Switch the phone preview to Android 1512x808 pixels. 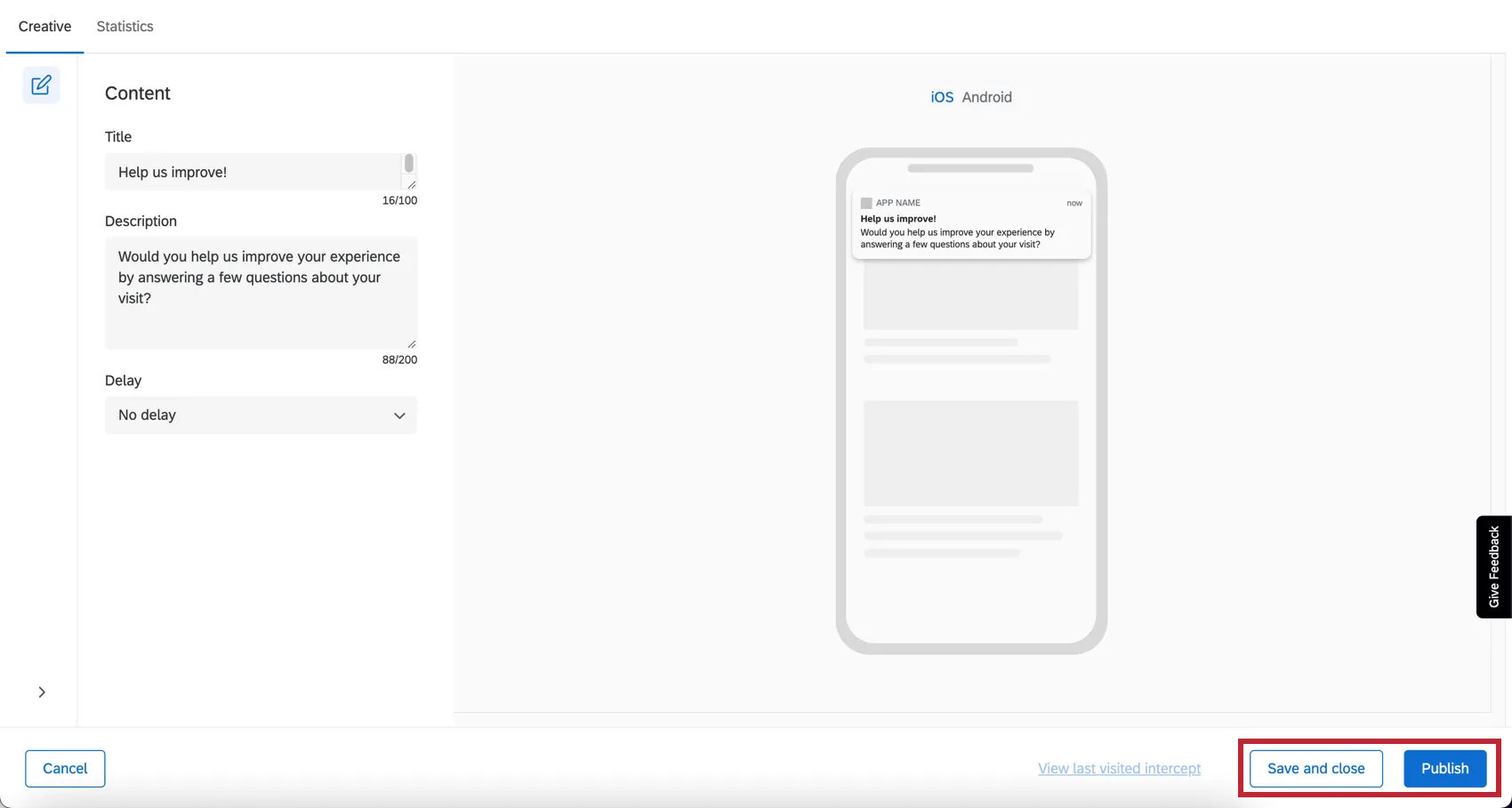click(987, 97)
